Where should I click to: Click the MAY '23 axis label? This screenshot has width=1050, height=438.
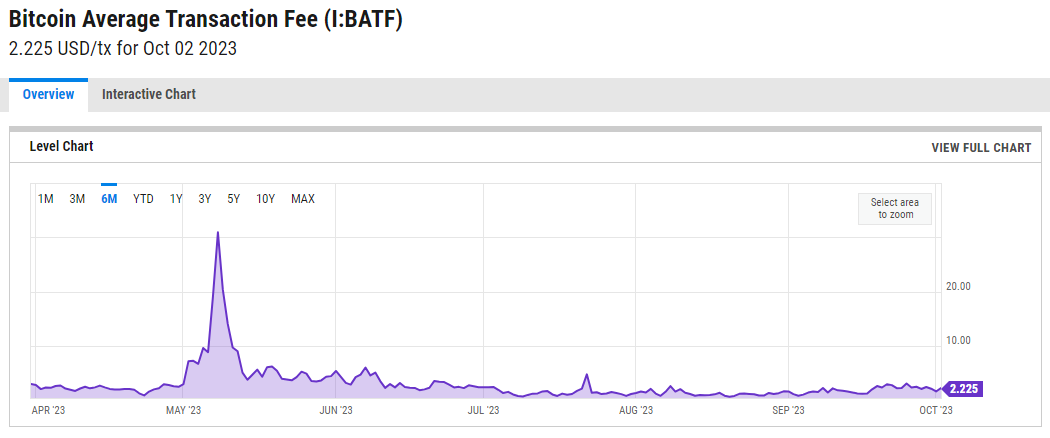[x=183, y=410]
